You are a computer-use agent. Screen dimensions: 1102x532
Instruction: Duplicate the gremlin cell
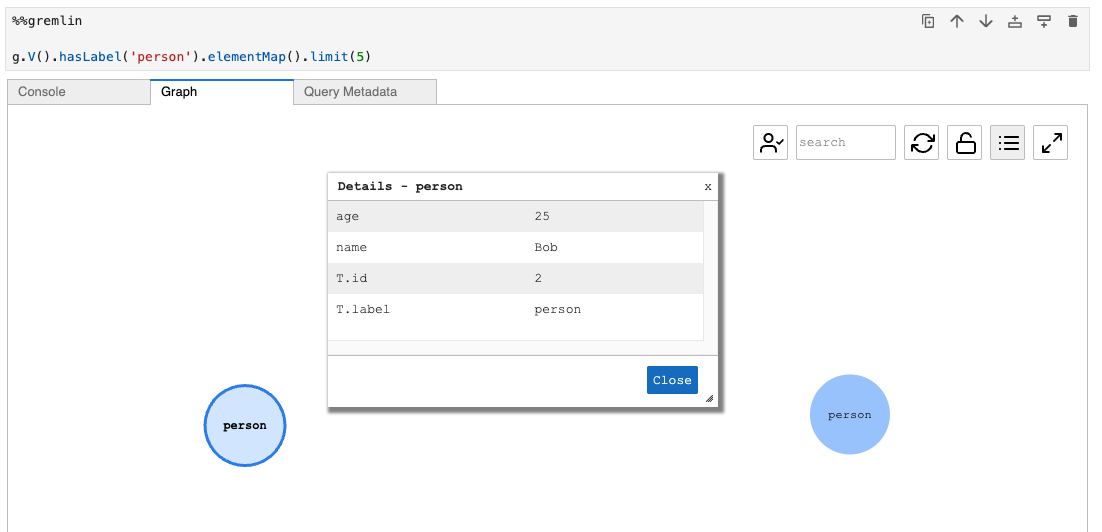[928, 21]
